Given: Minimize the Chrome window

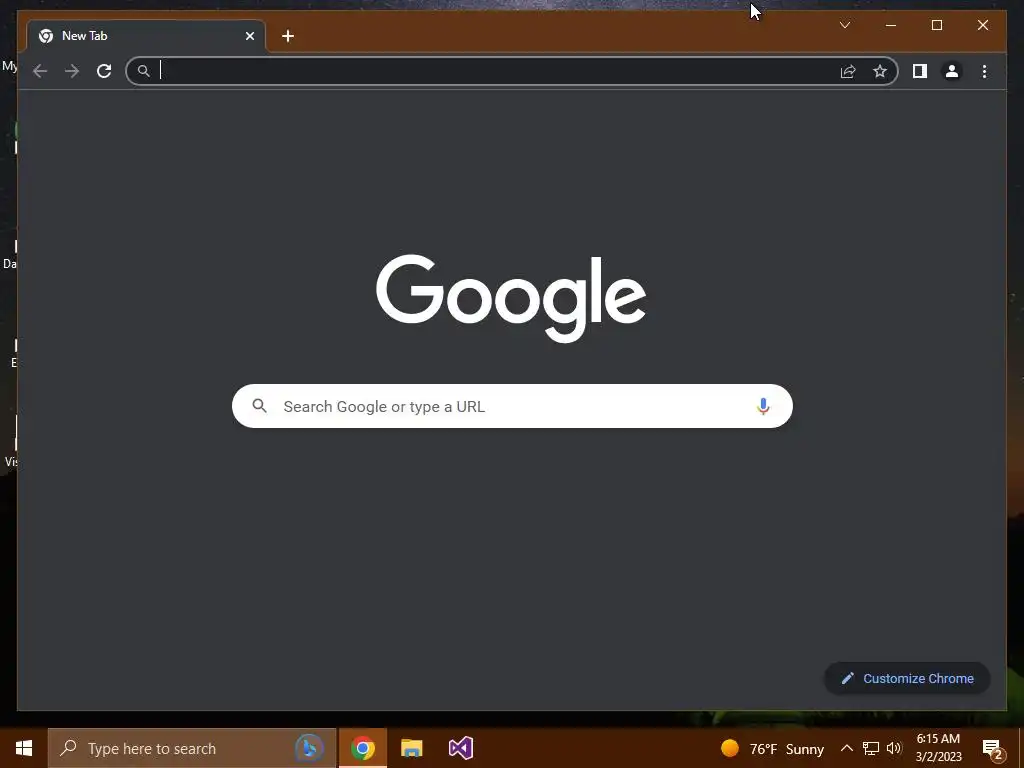Looking at the screenshot, I should 891,25.
